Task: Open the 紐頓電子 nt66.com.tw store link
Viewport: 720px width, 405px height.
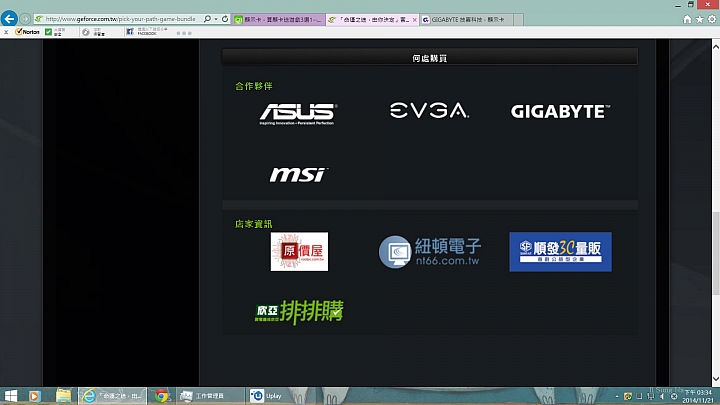Action: (x=430, y=252)
